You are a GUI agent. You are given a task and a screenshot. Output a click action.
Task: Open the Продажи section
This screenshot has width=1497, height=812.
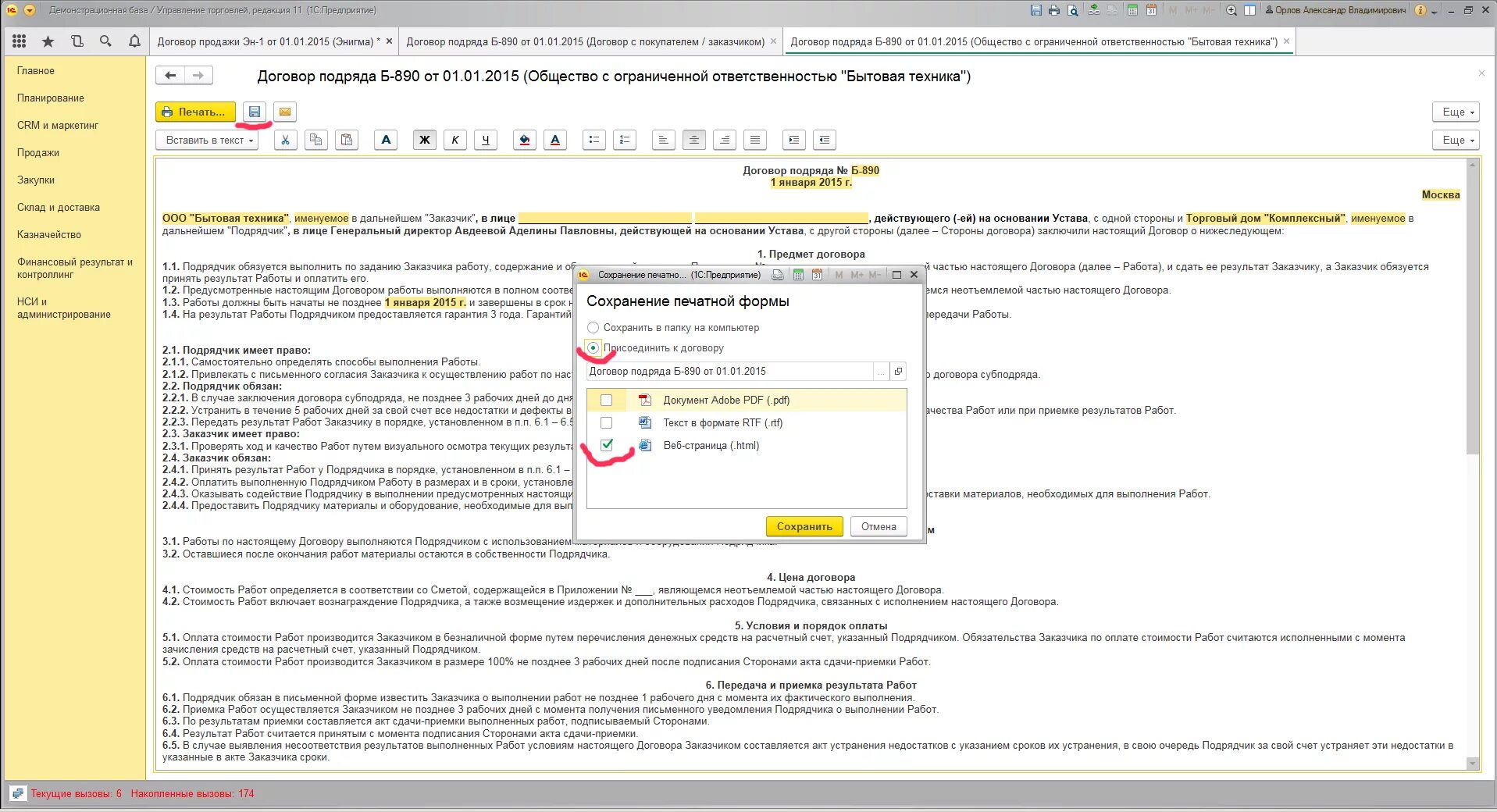pos(38,153)
